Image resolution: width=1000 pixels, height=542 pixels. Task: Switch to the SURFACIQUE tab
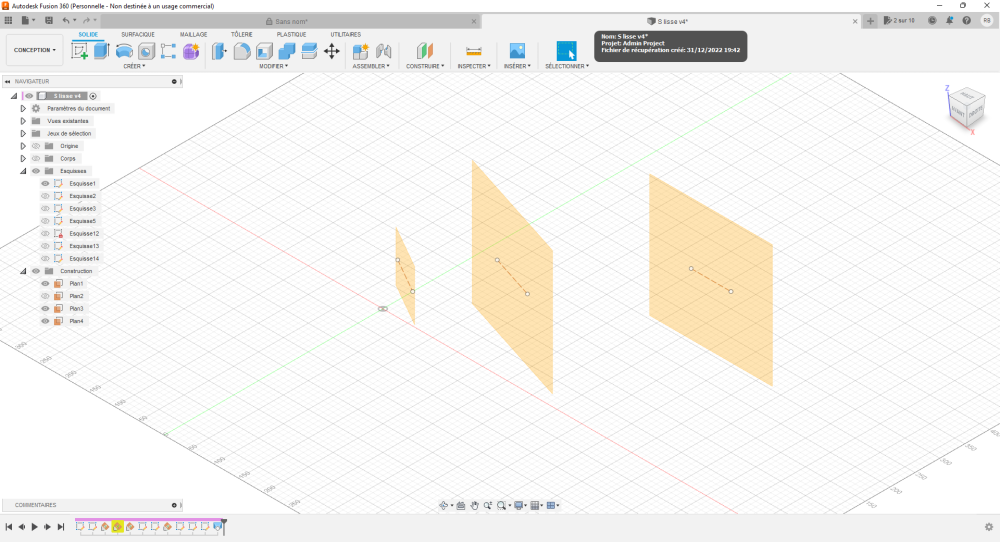[138, 34]
